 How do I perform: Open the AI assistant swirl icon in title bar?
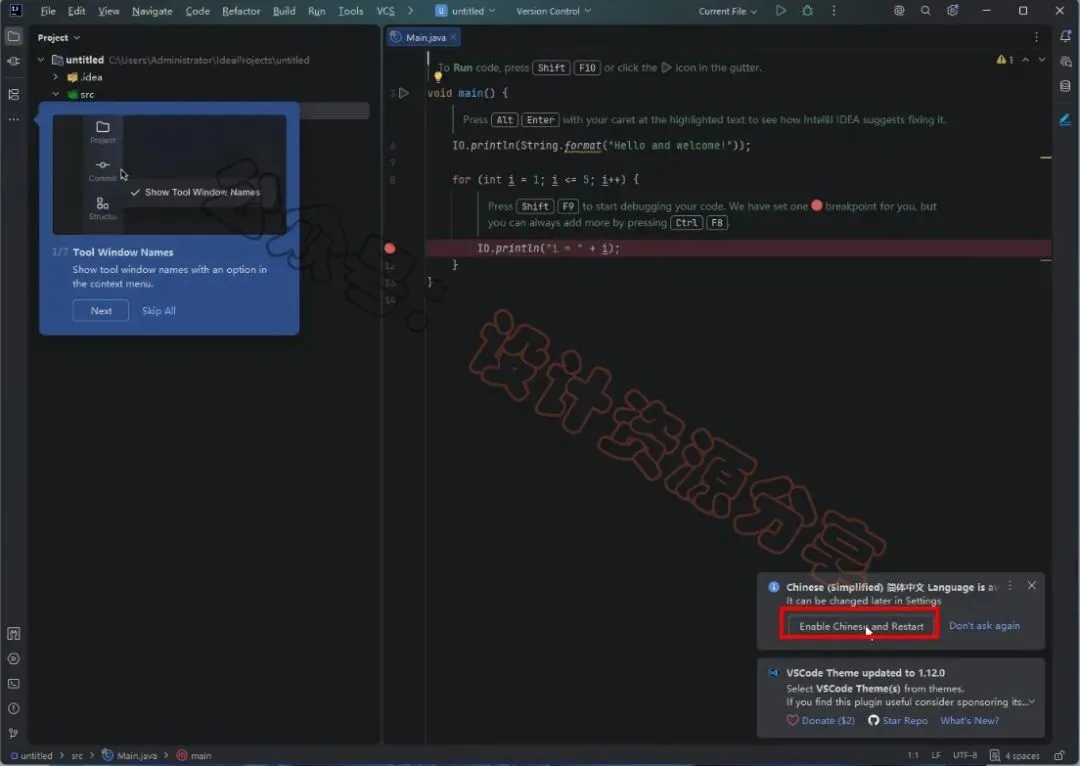coord(899,11)
